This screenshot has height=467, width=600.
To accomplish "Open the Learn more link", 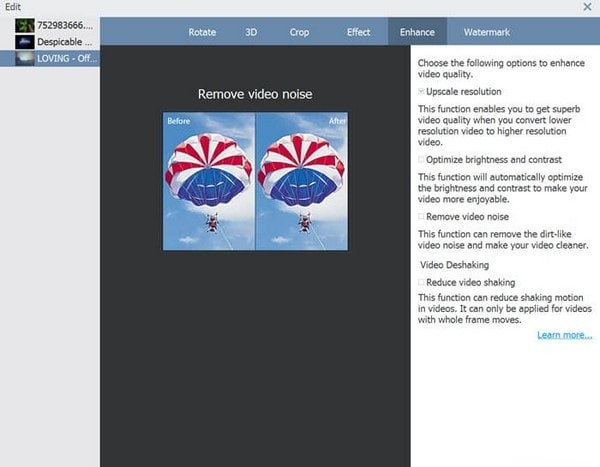I will tap(564, 335).
